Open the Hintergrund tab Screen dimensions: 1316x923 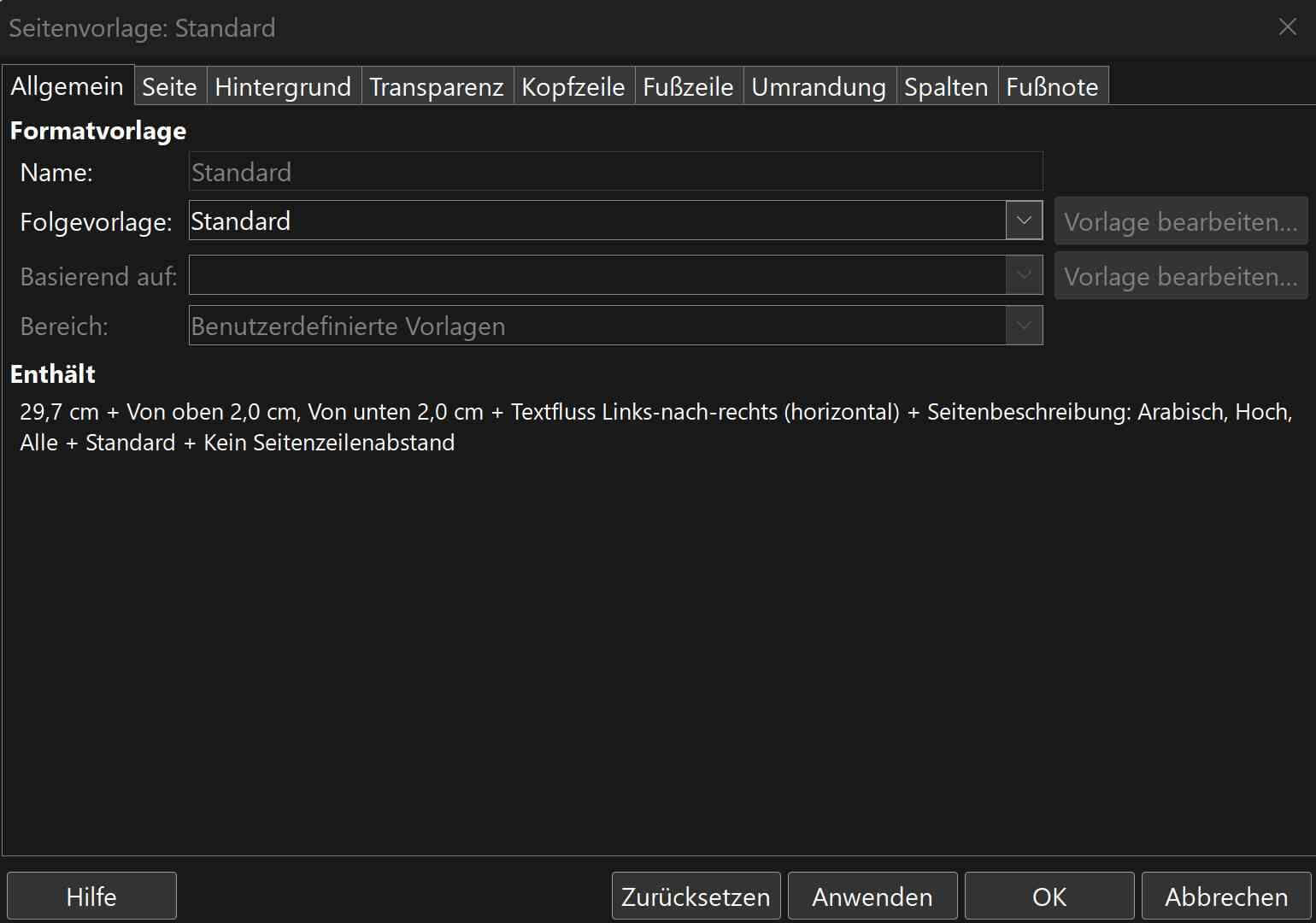click(x=283, y=85)
